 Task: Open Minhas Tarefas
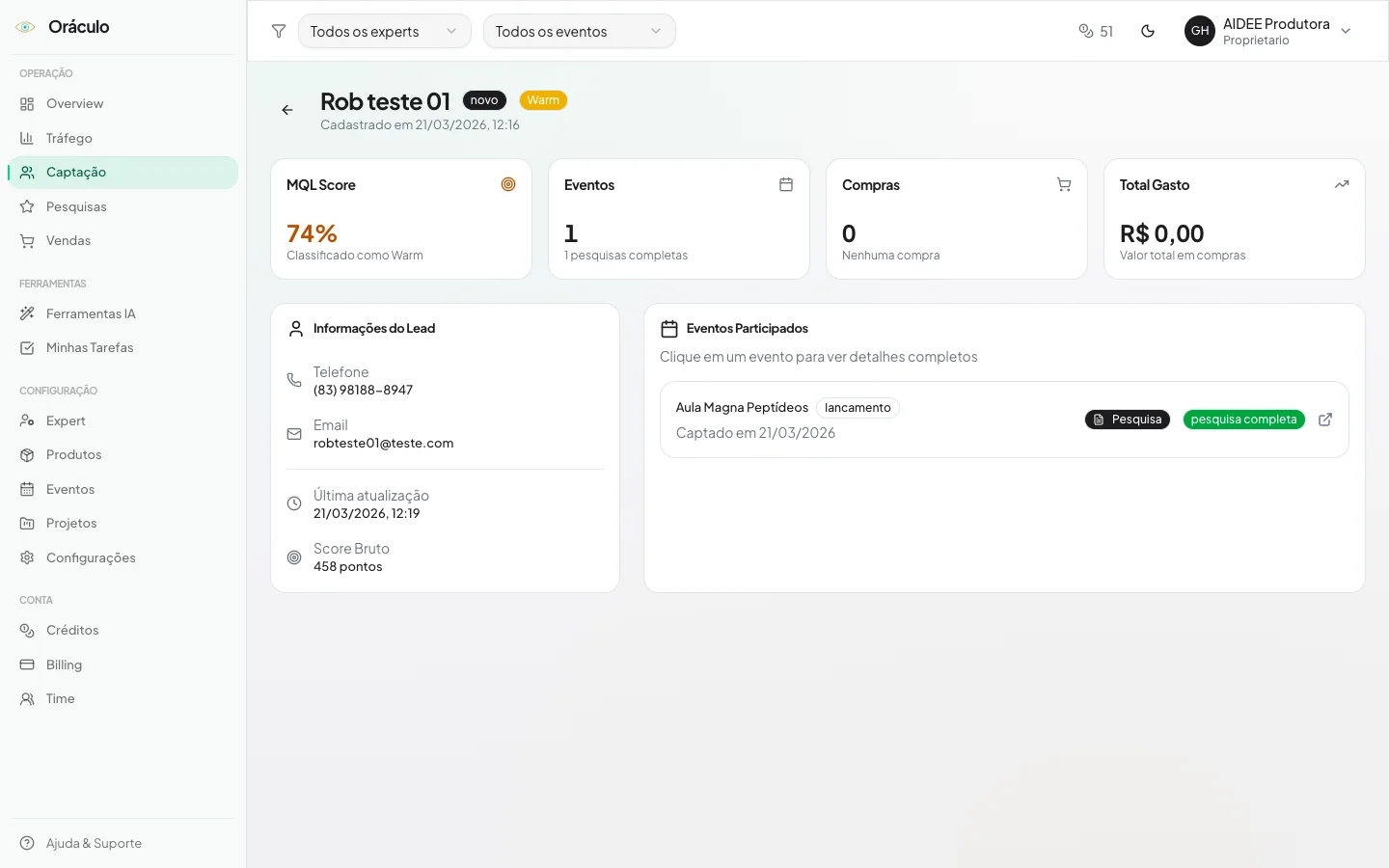tap(123, 348)
